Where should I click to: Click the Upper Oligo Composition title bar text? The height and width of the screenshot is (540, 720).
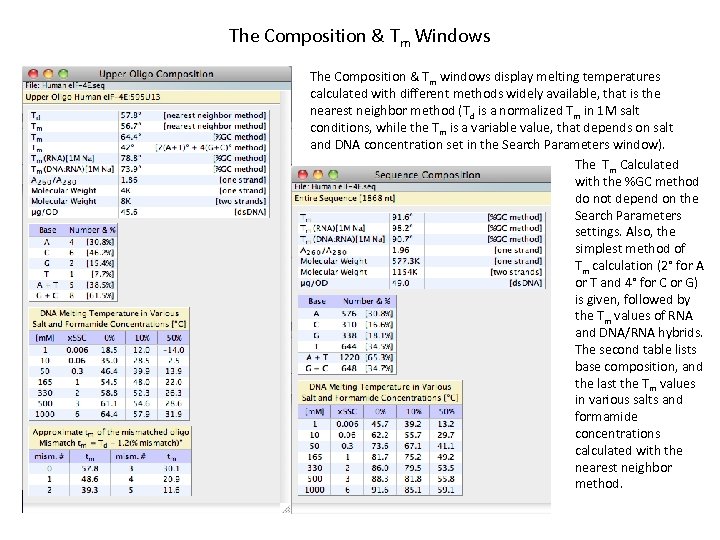(x=156, y=74)
